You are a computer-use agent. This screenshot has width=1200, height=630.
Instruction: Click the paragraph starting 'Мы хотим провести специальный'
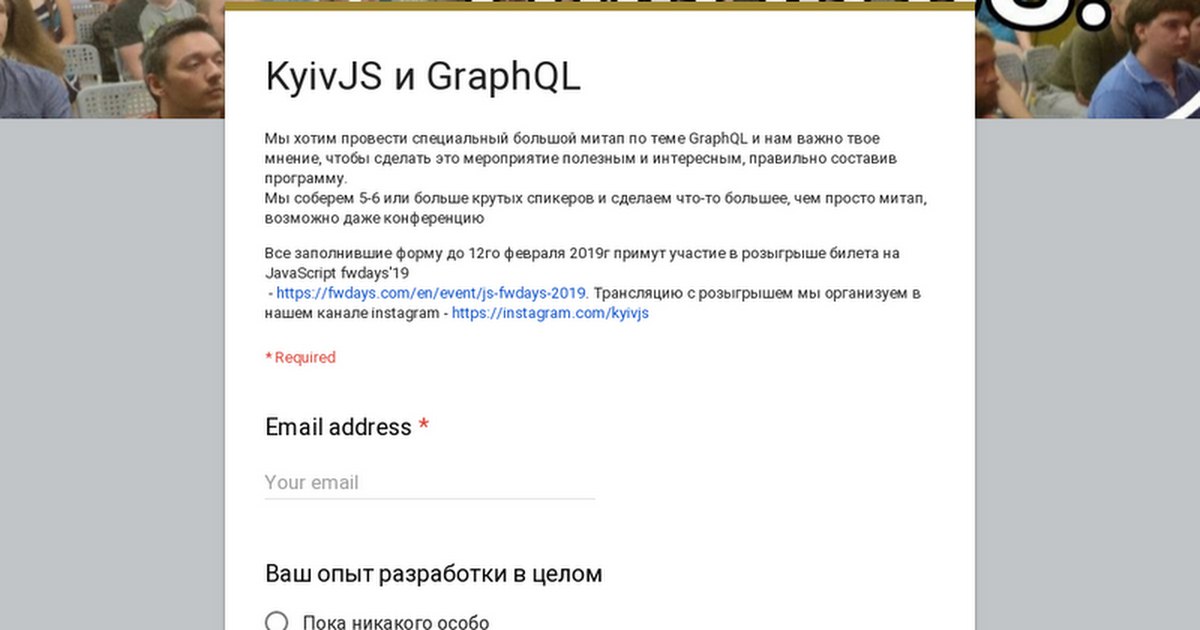coord(597,178)
